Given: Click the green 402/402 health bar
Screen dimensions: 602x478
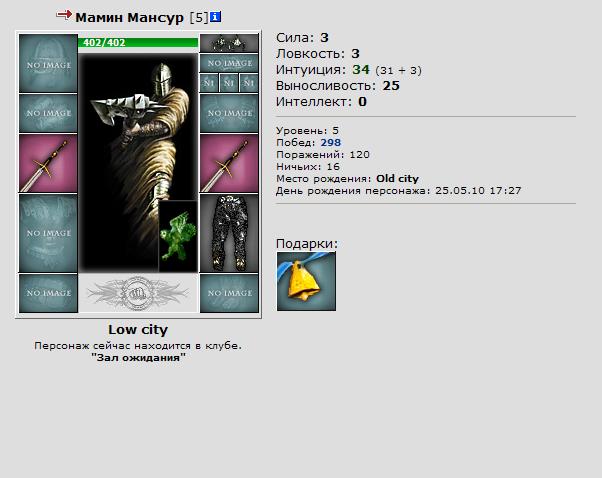Looking at the screenshot, I should (x=138, y=42).
